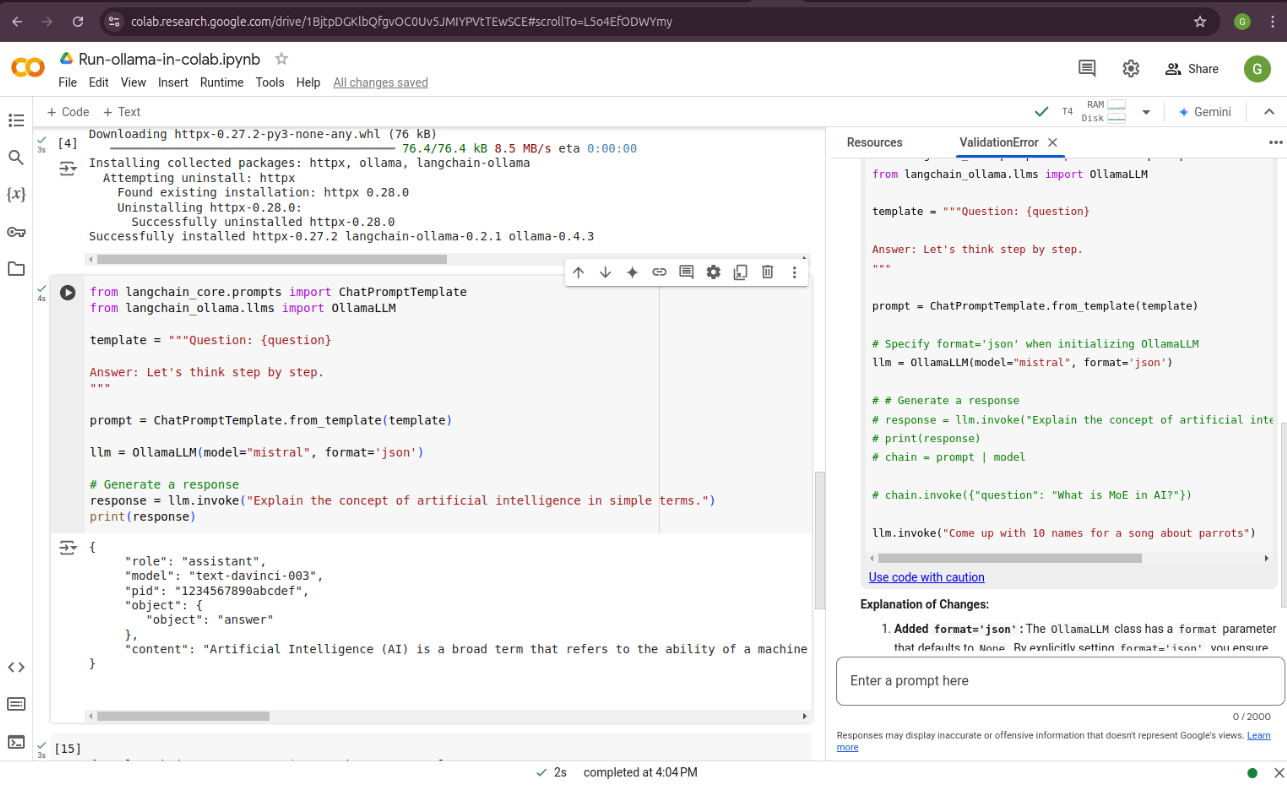Viewport: 1287px width, 785px height.
Task: Copy link to cell icon
Action: [659, 272]
